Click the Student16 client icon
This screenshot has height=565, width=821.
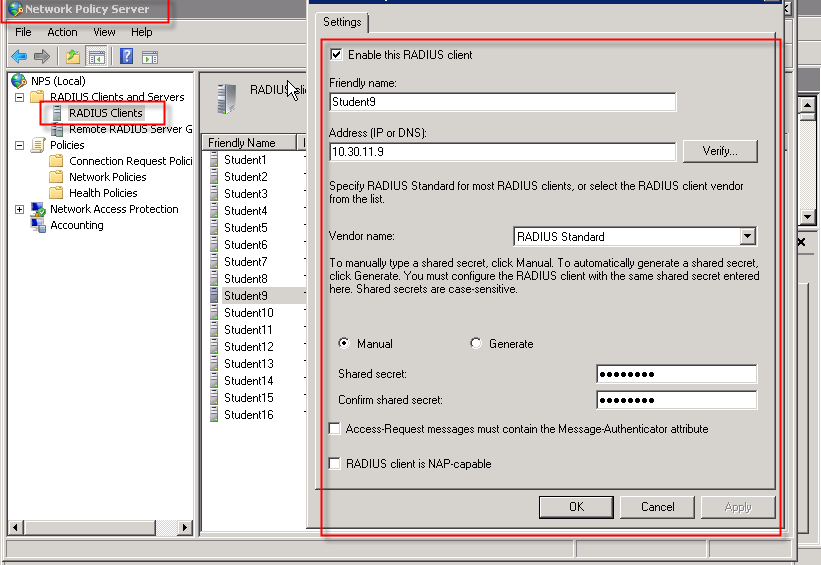(214, 414)
